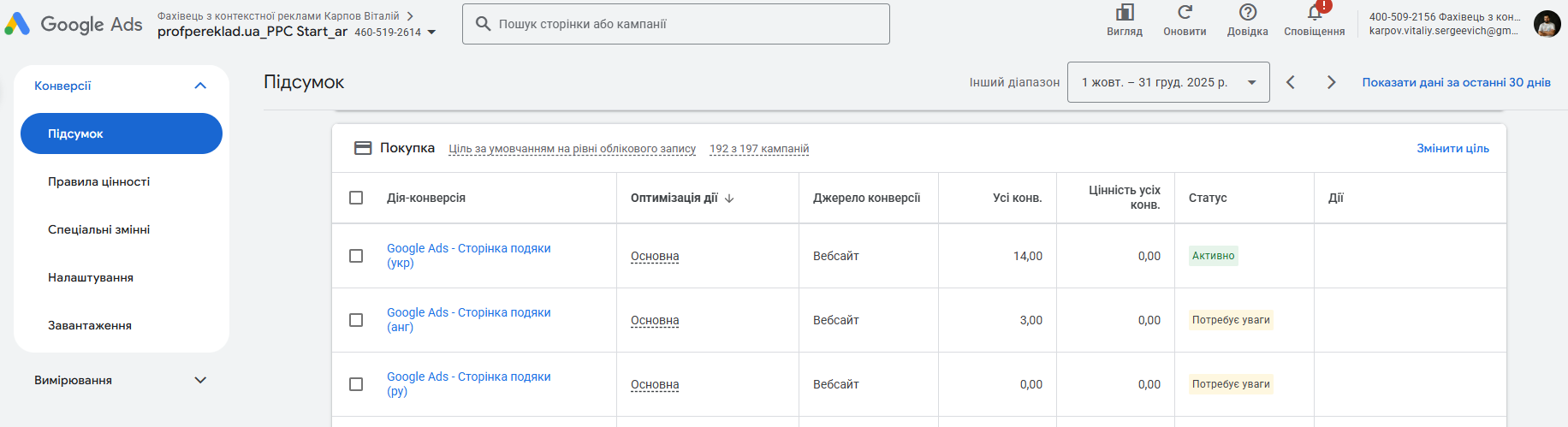Tick the select-all header checkbox
Image resolution: width=1568 pixels, height=427 pixels.
pyautogui.click(x=356, y=198)
